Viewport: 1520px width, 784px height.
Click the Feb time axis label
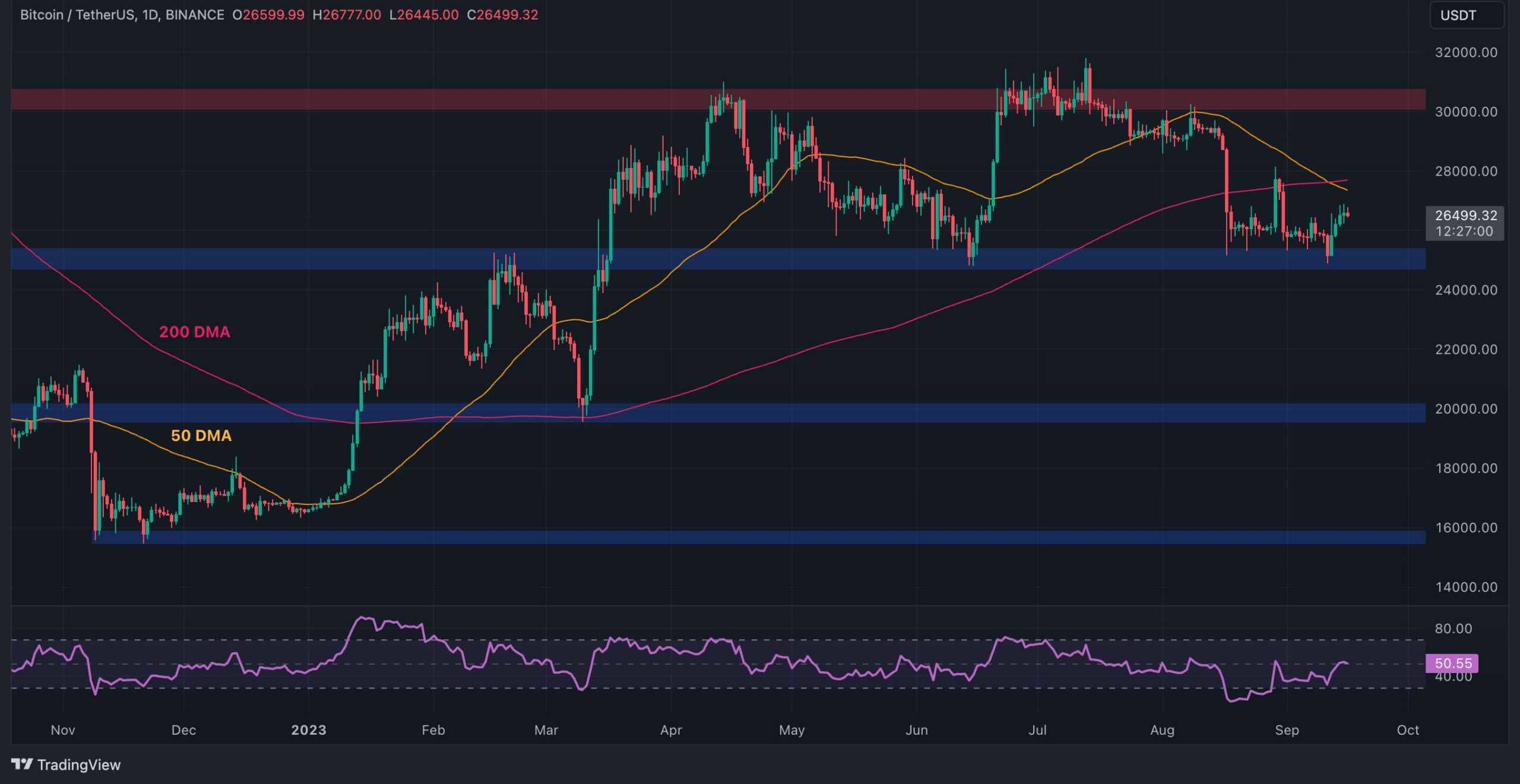tap(433, 730)
